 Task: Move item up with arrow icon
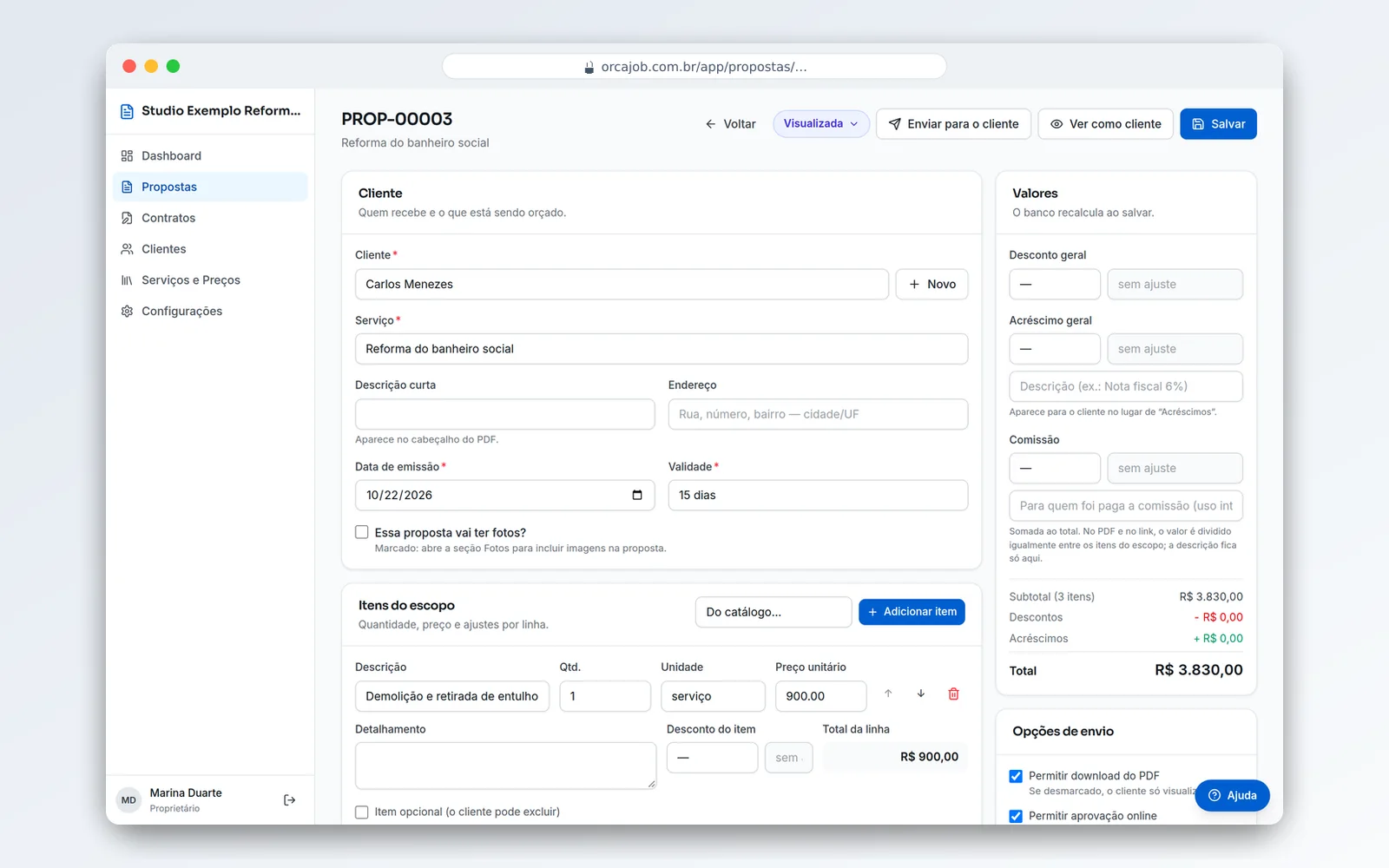[888, 694]
